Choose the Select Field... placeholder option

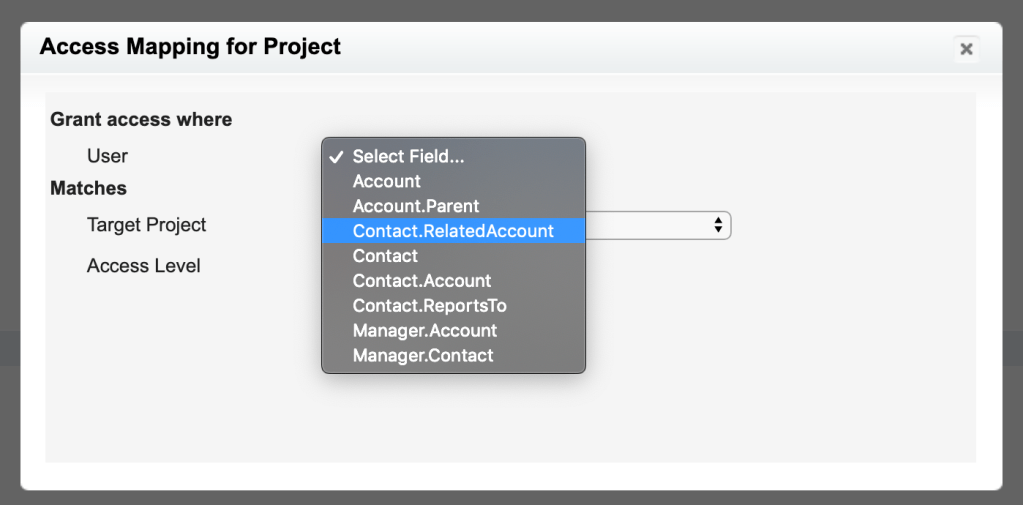point(408,157)
